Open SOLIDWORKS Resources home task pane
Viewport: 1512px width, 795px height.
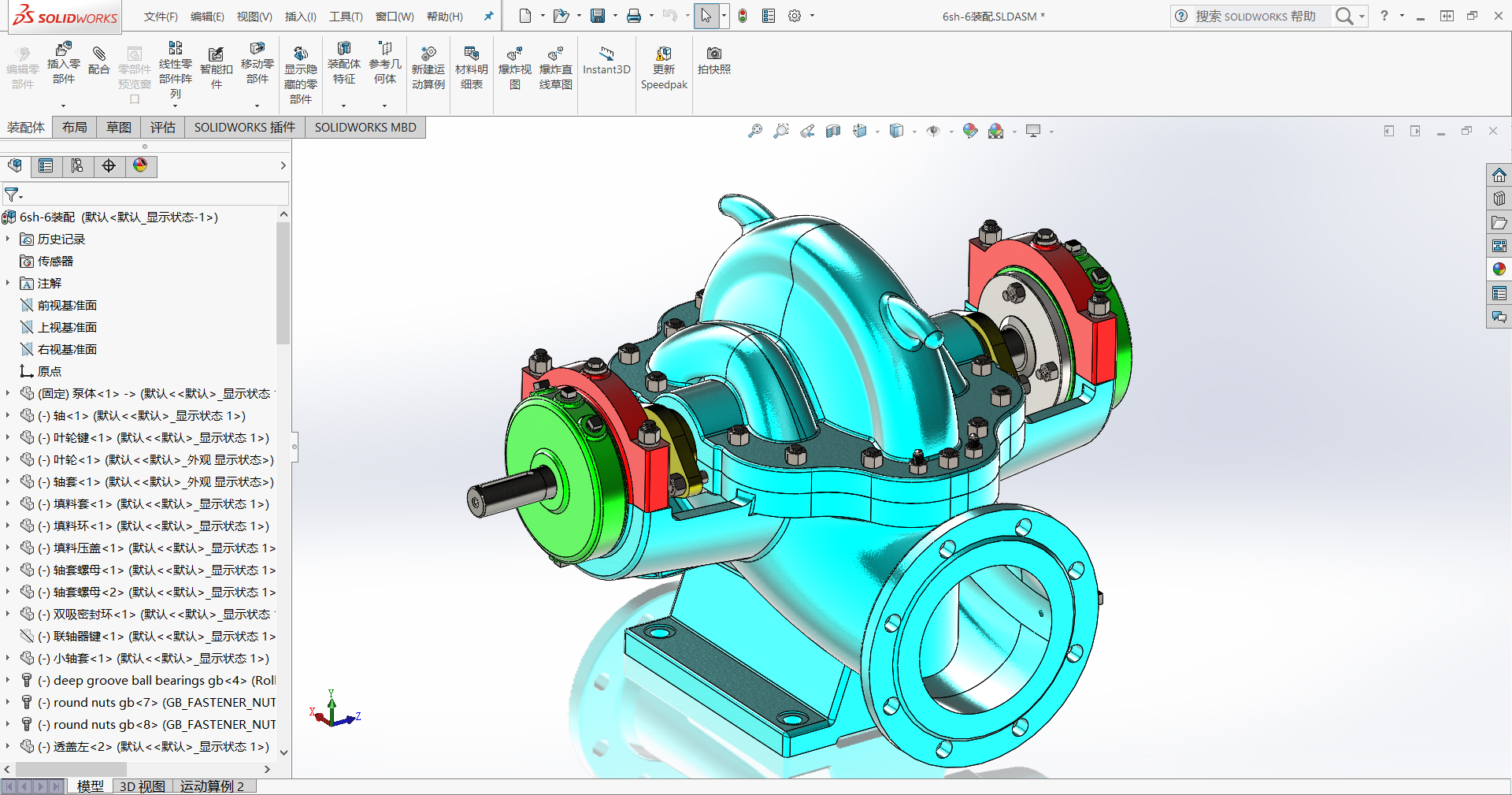1499,175
